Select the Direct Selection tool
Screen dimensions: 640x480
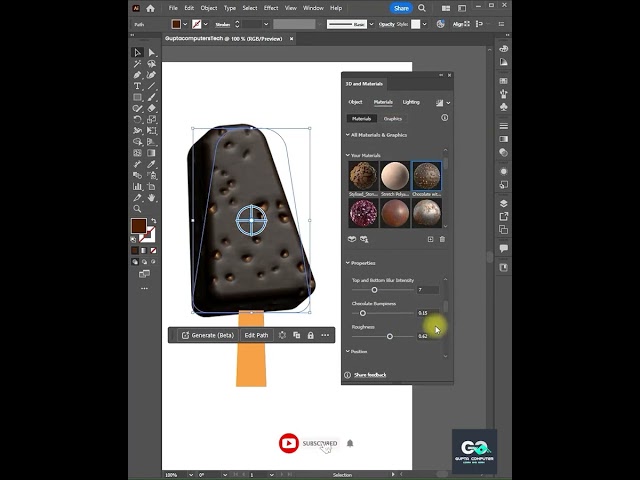pos(152,53)
